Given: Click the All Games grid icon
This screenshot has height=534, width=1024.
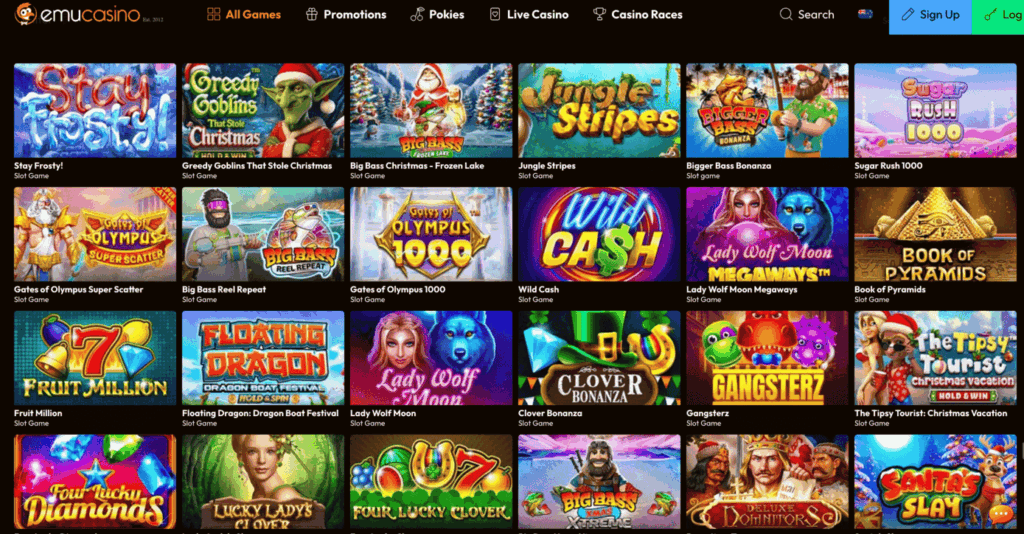Looking at the screenshot, I should 214,14.
